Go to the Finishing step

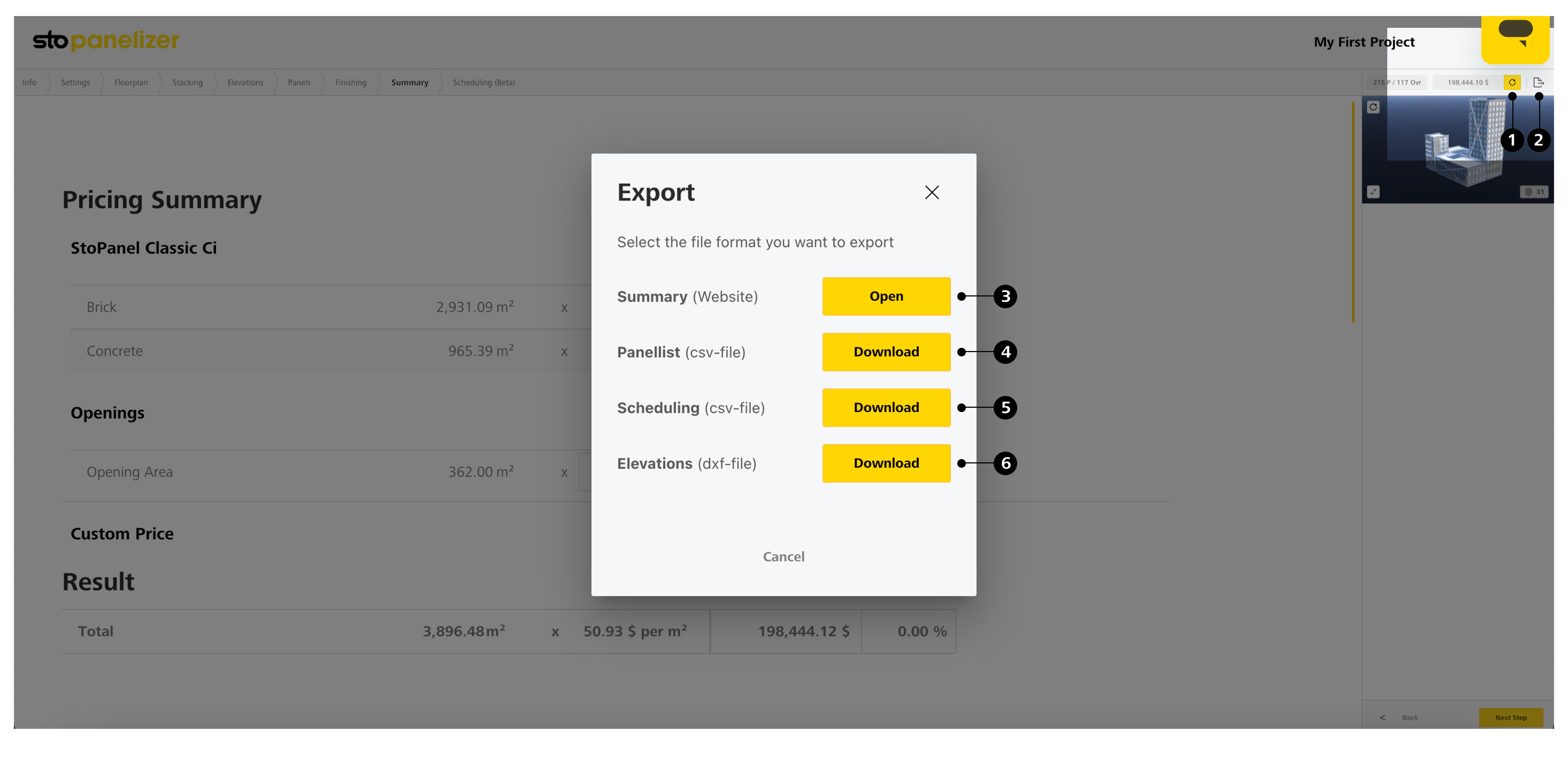[350, 83]
